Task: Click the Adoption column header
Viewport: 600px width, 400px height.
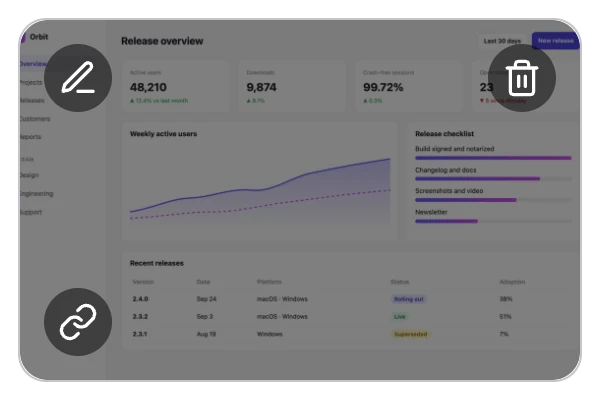Action: click(x=512, y=282)
